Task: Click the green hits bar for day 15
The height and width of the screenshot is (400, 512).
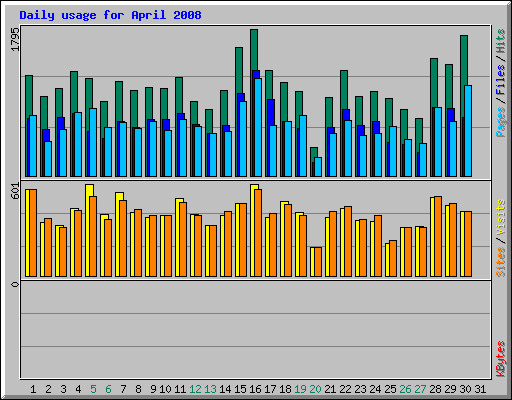Action: (239, 71)
